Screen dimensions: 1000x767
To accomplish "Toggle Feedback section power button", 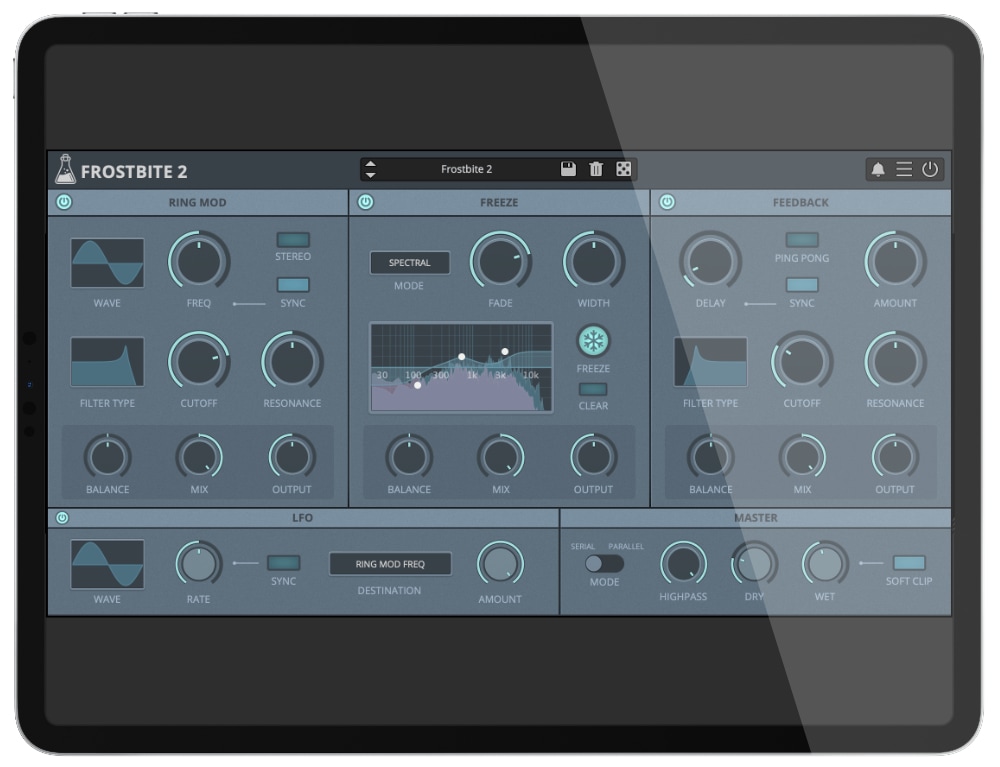I will (x=667, y=202).
